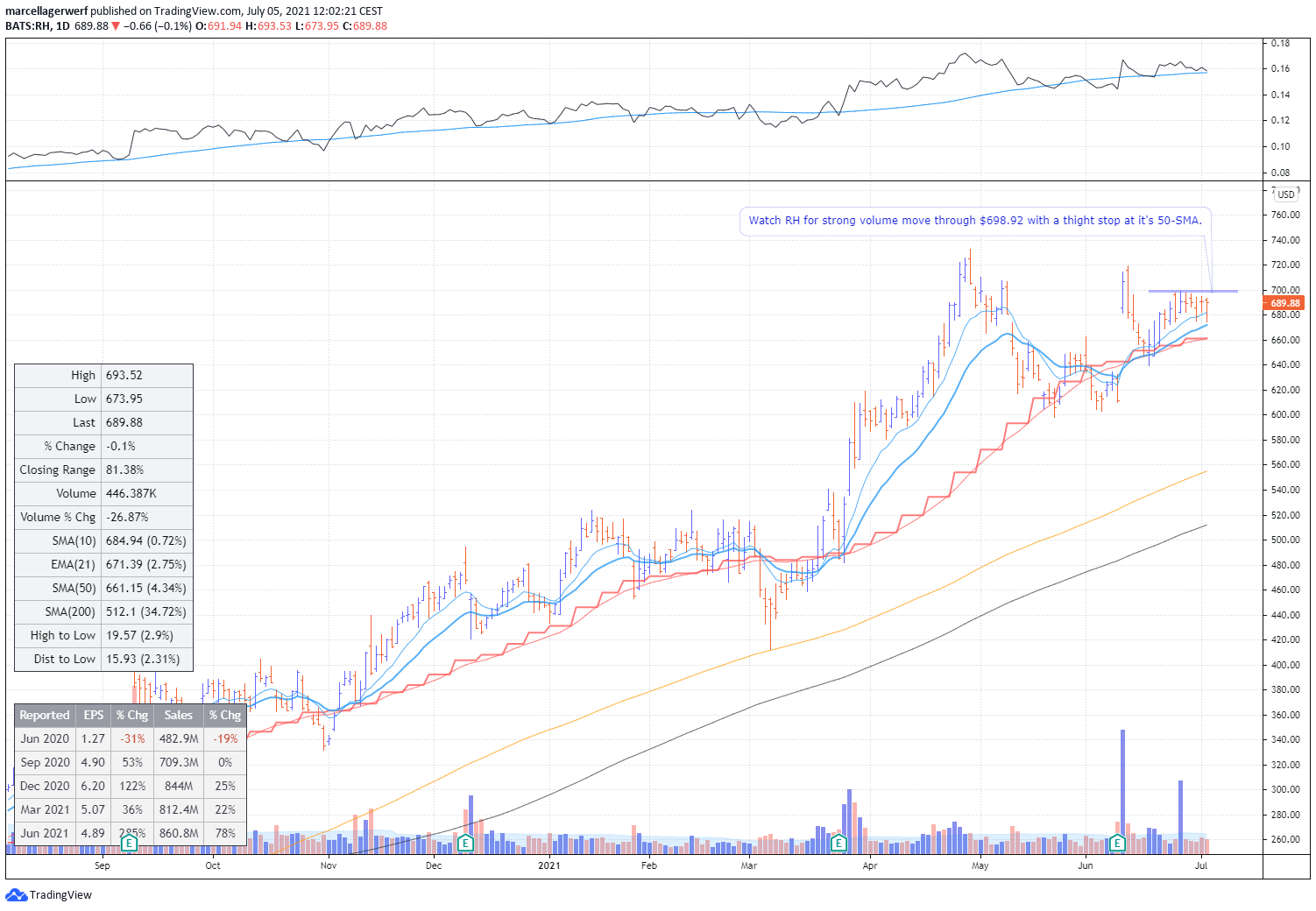
Task: Click the TradingView cloud logo
Action: coord(17,895)
